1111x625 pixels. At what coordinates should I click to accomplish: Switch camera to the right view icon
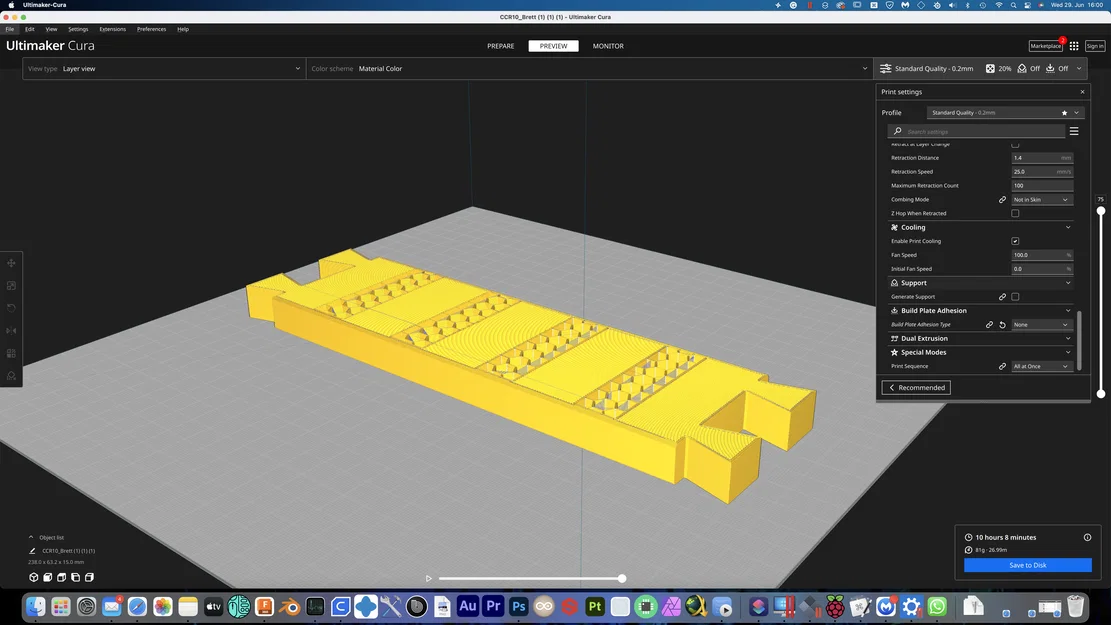point(89,578)
